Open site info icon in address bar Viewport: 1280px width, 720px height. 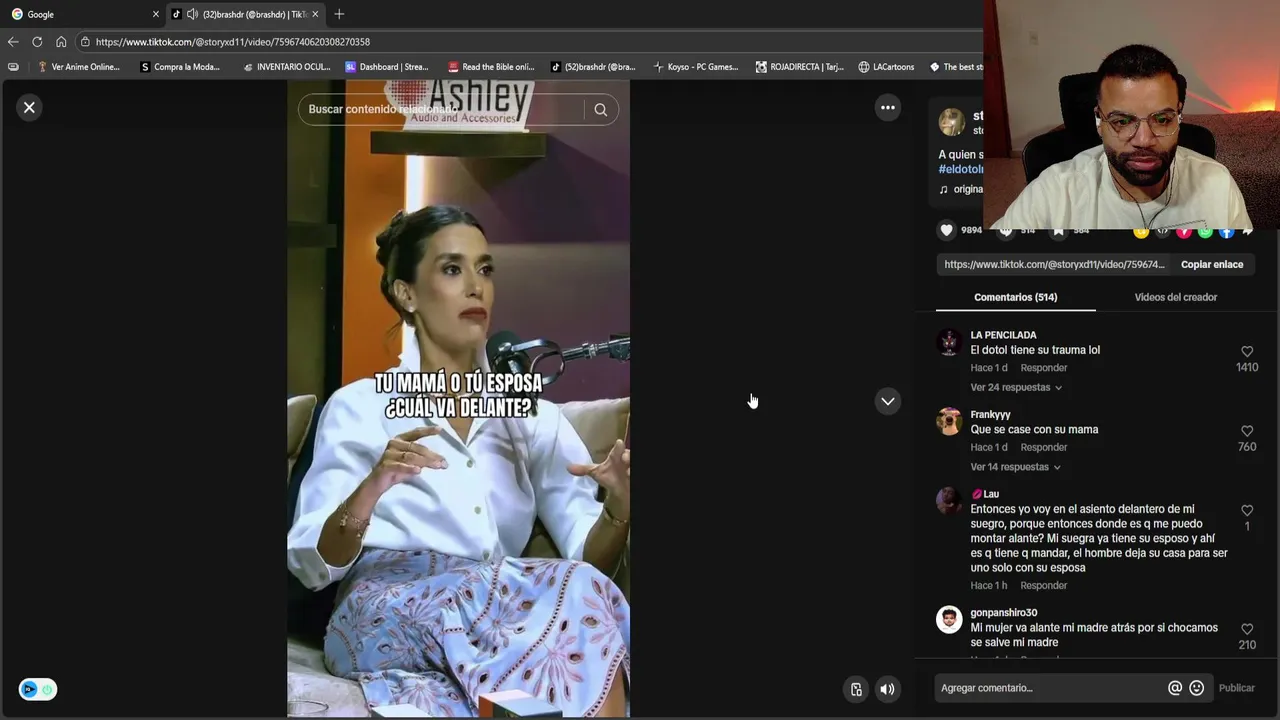[x=86, y=42]
